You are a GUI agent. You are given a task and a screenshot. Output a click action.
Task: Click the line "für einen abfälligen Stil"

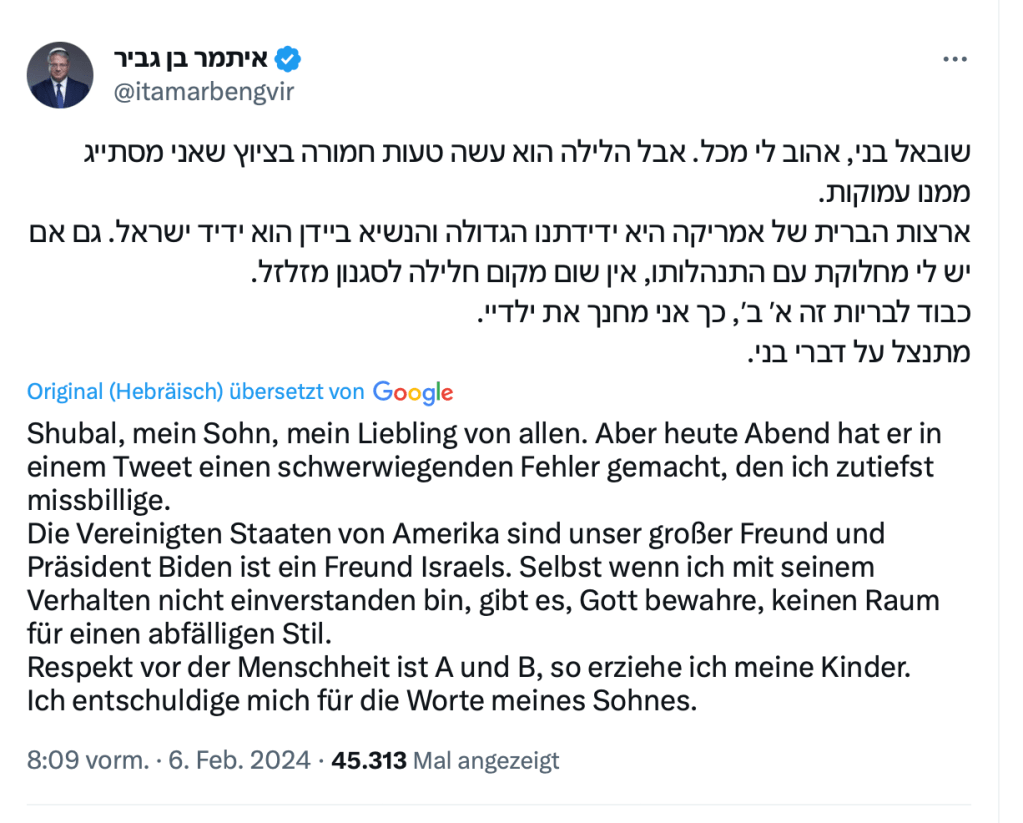pos(178,633)
